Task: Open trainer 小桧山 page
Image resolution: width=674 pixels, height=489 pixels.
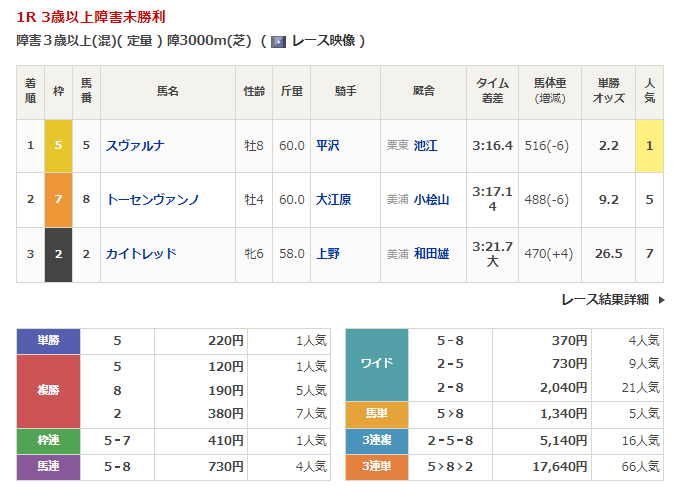Action: (x=431, y=200)
